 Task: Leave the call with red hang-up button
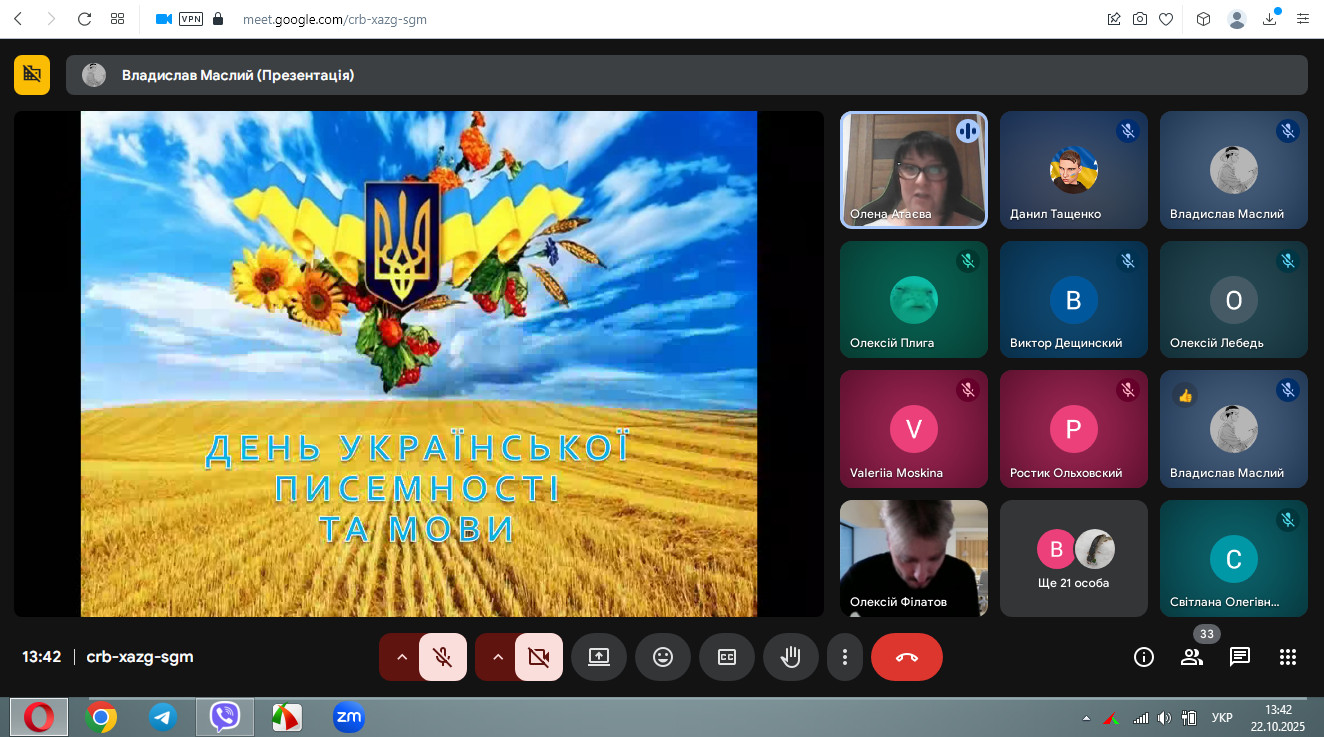click(x=906, y=657)
